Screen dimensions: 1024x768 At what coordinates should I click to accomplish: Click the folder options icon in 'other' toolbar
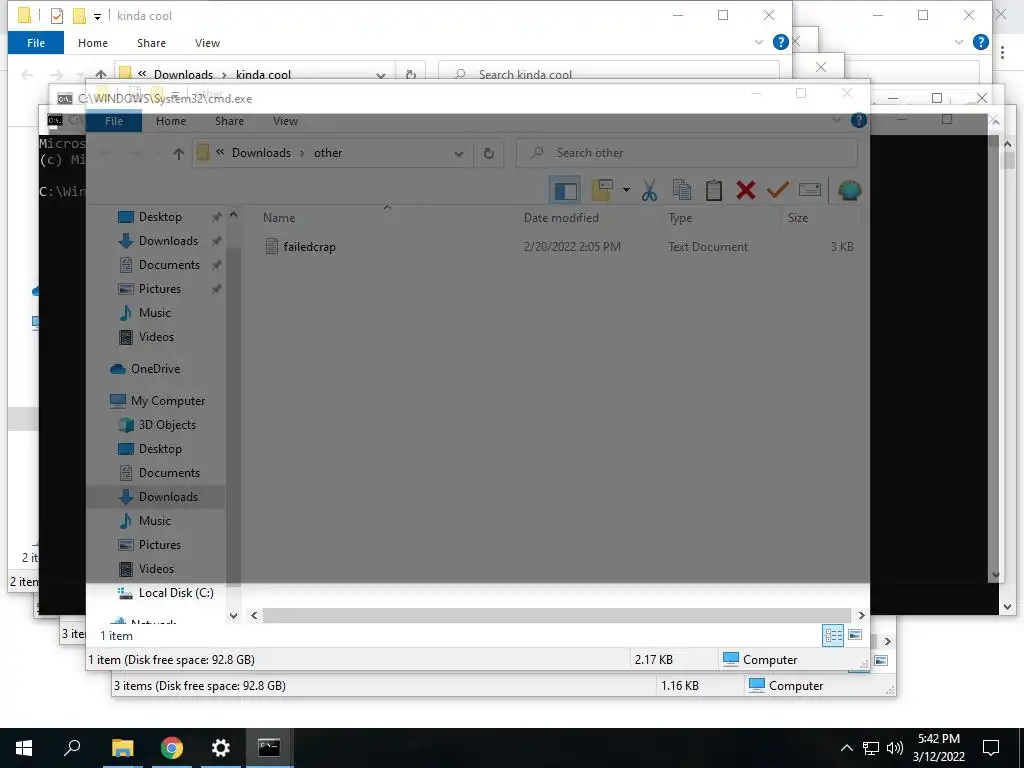(x=601, y=190)
